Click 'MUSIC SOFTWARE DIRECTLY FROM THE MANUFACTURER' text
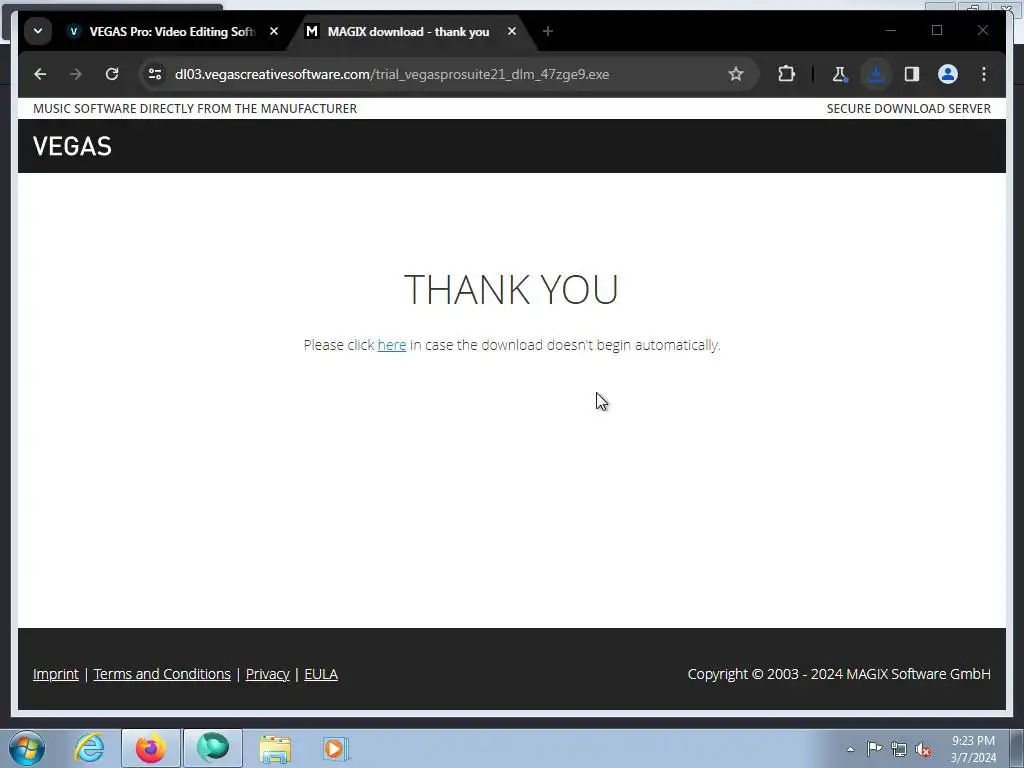The width and height of the screenshot is (1024, 768). (x=195, y=108)
